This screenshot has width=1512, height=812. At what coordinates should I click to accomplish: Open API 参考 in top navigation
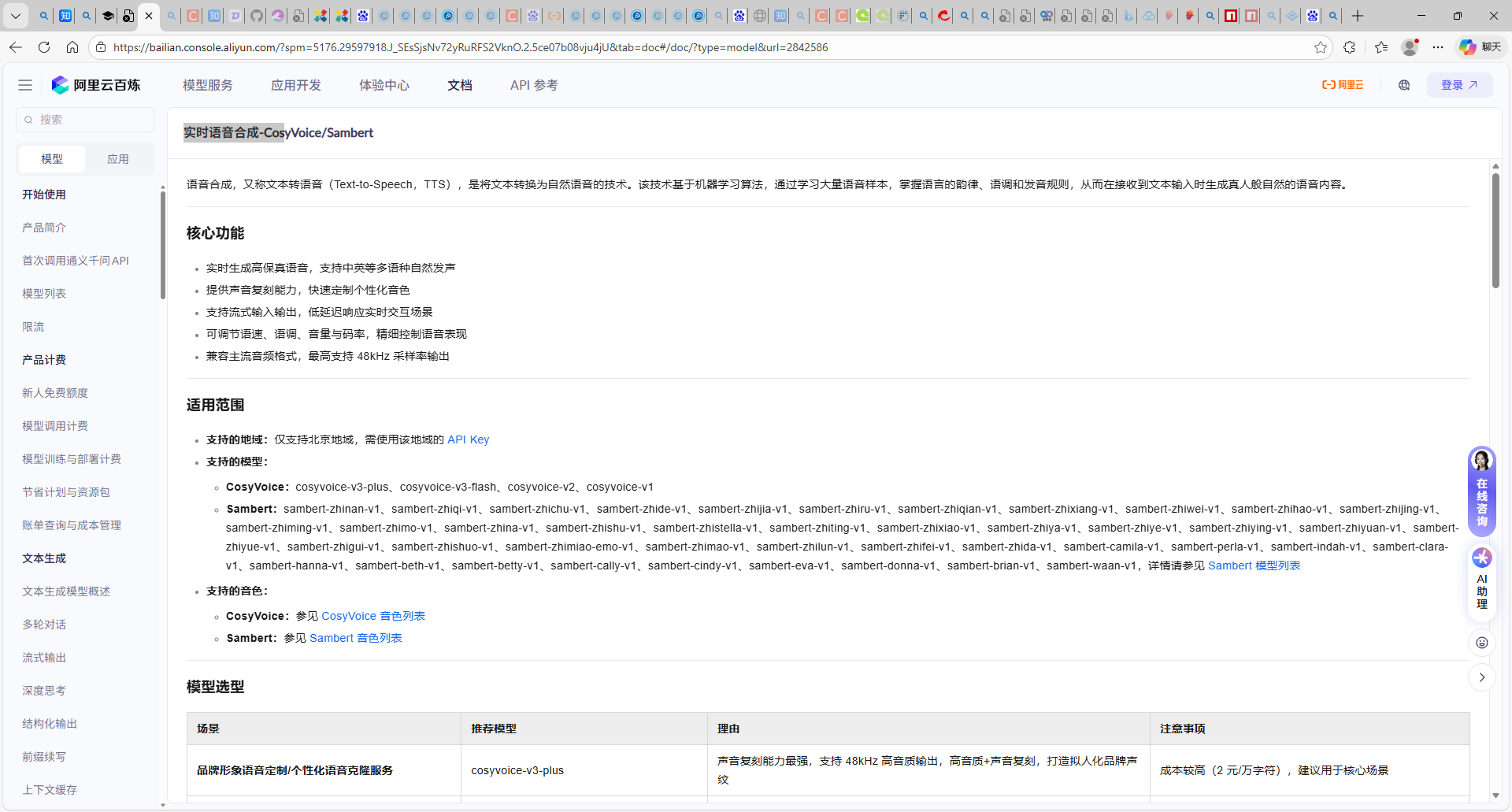point(534,85)
